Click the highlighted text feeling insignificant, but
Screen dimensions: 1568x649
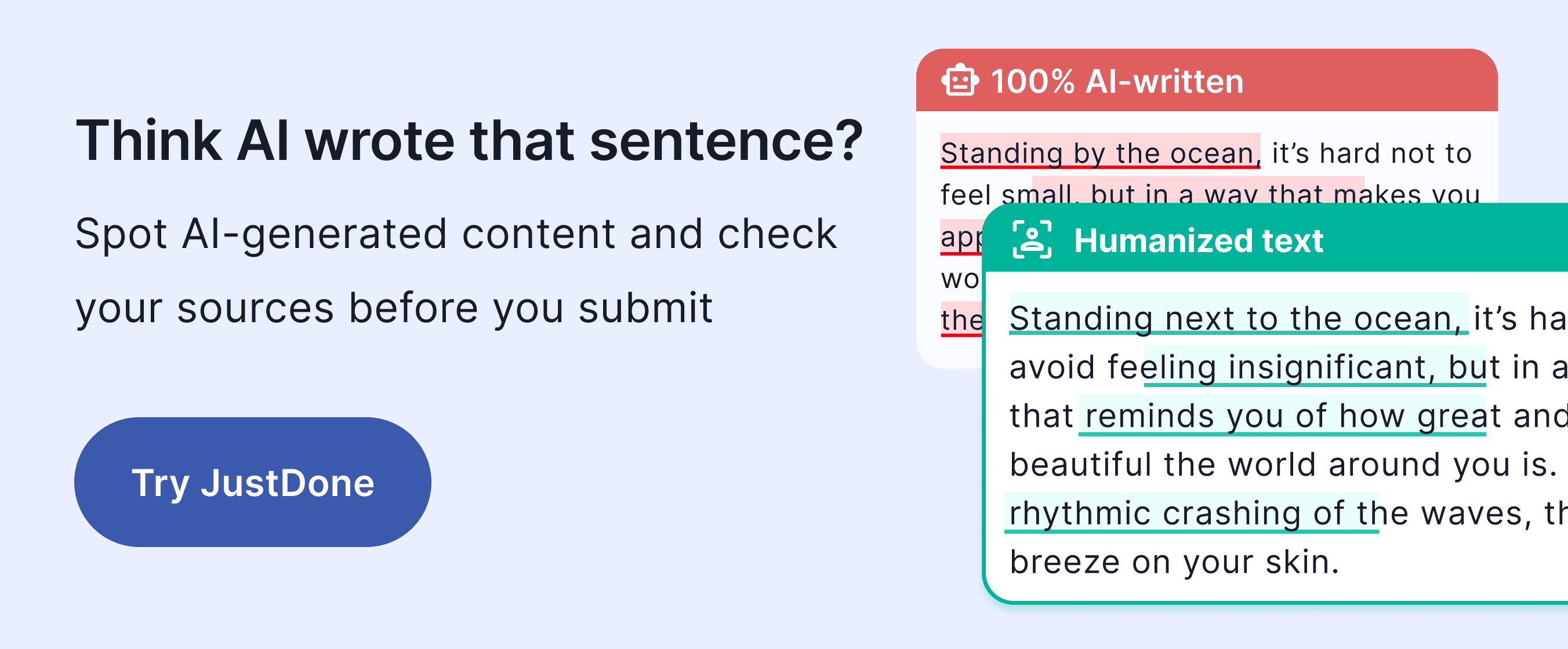click(1315, 367)
